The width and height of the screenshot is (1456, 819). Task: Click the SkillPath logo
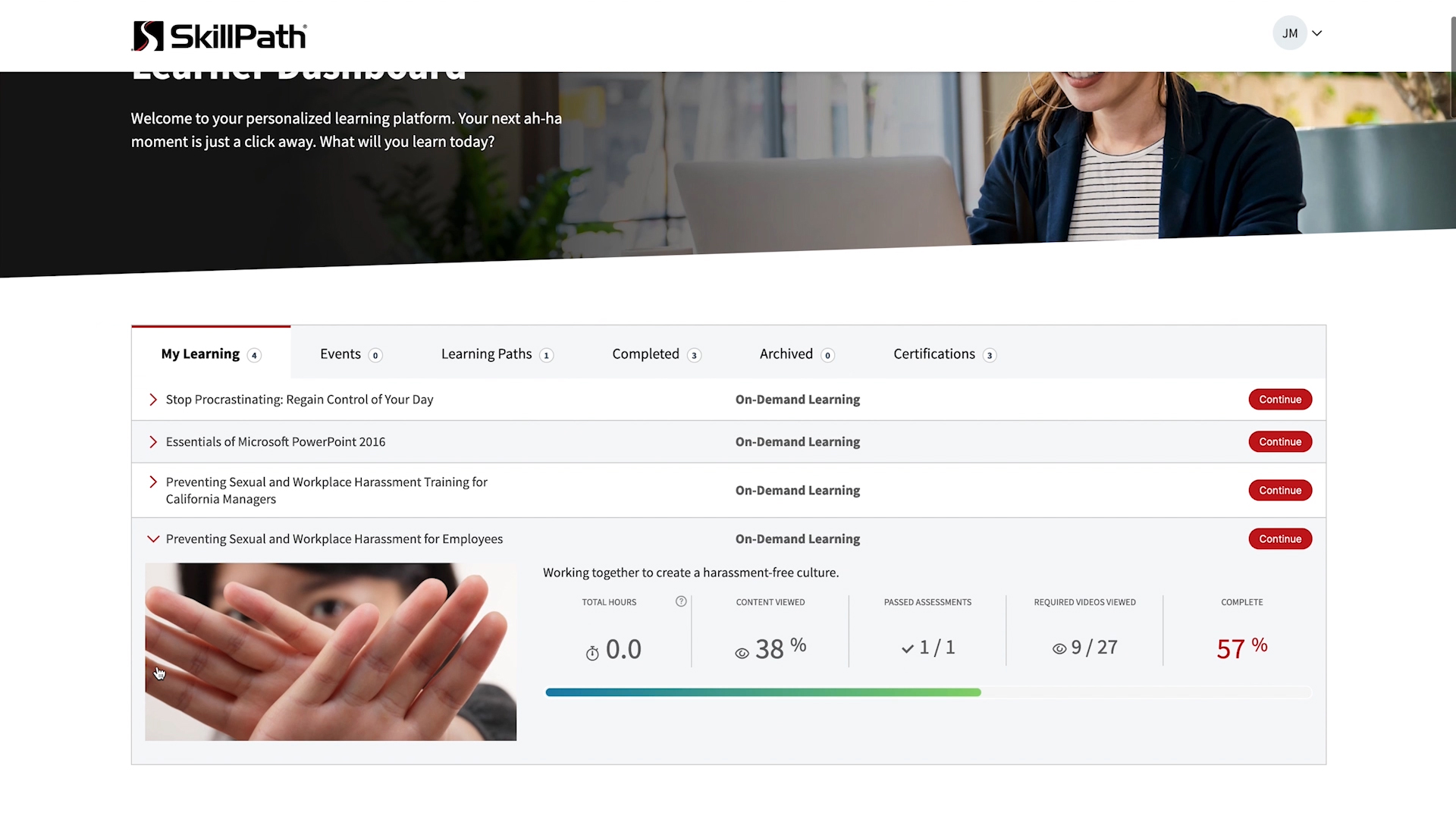[219, 36]
